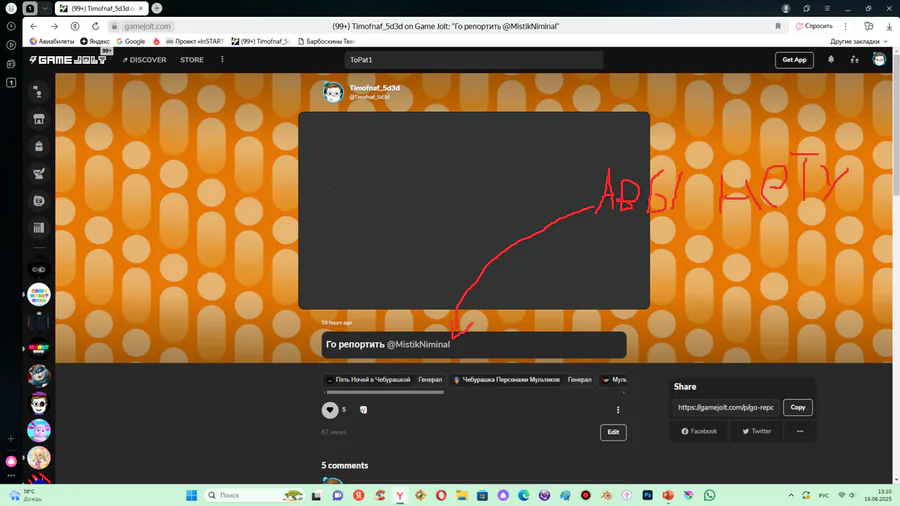Open the user avatar menu in header
900x506 pixels.
coord(879,59)
